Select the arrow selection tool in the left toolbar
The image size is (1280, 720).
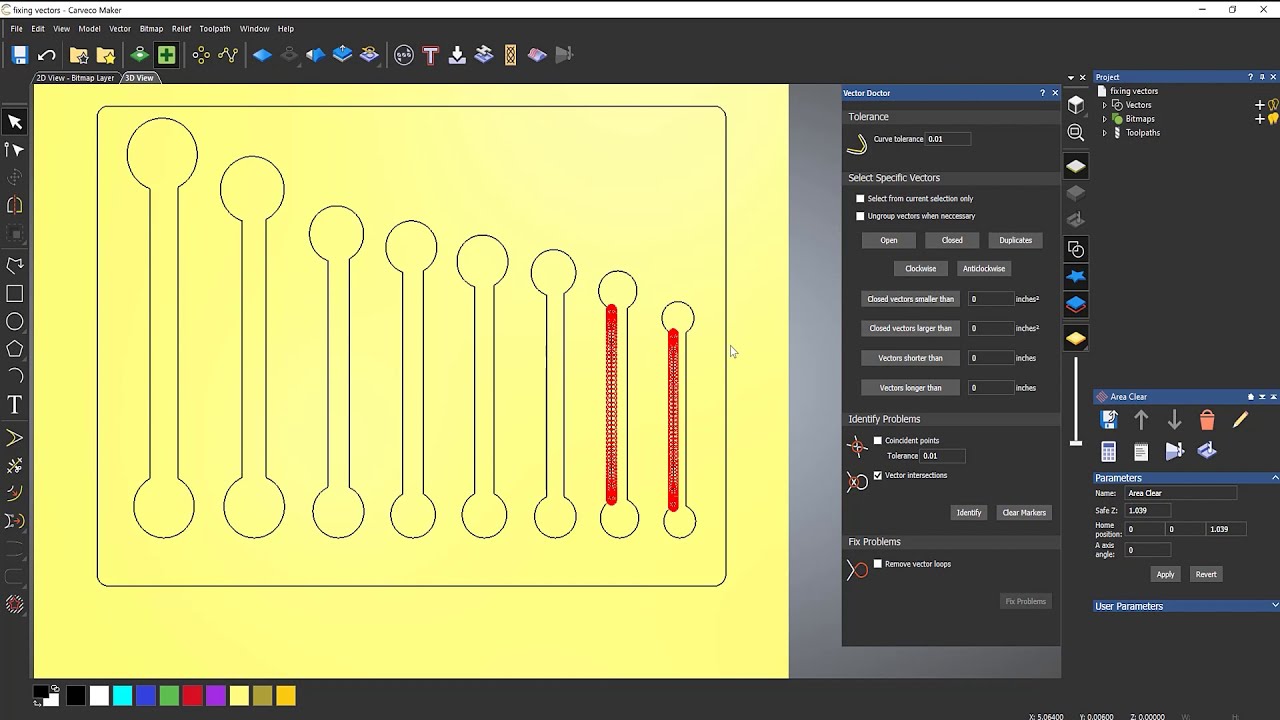15,122
